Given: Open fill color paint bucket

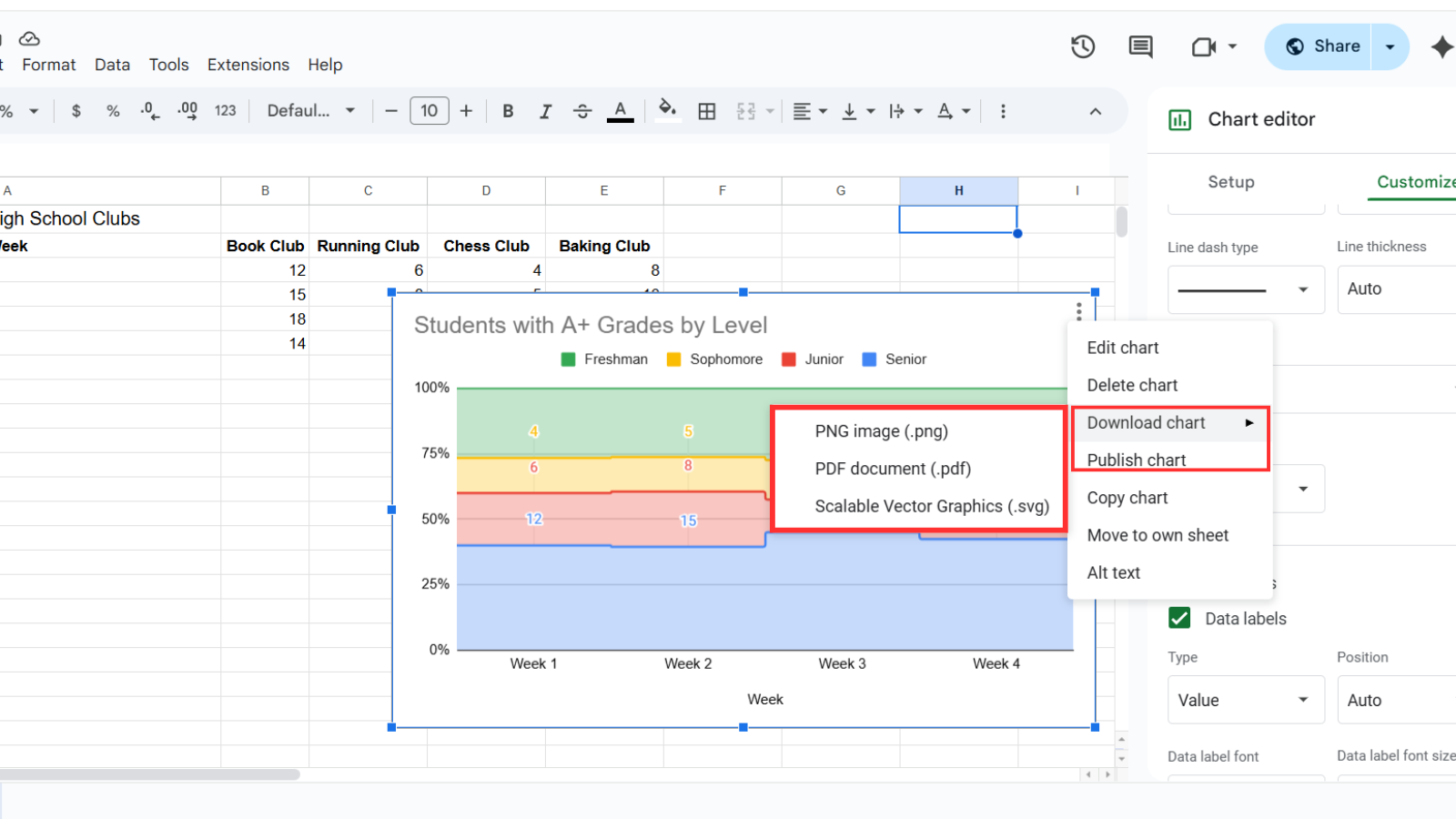Looking at the screenshot, I should coord(668,109).
